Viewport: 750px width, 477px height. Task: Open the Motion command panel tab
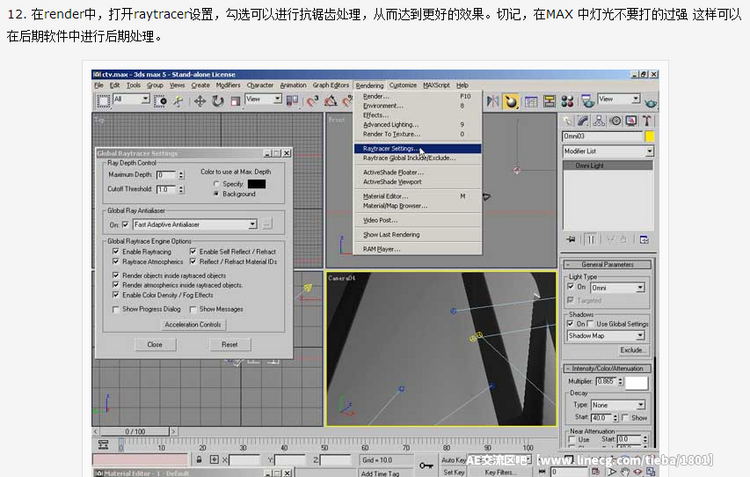coord(615,121)
